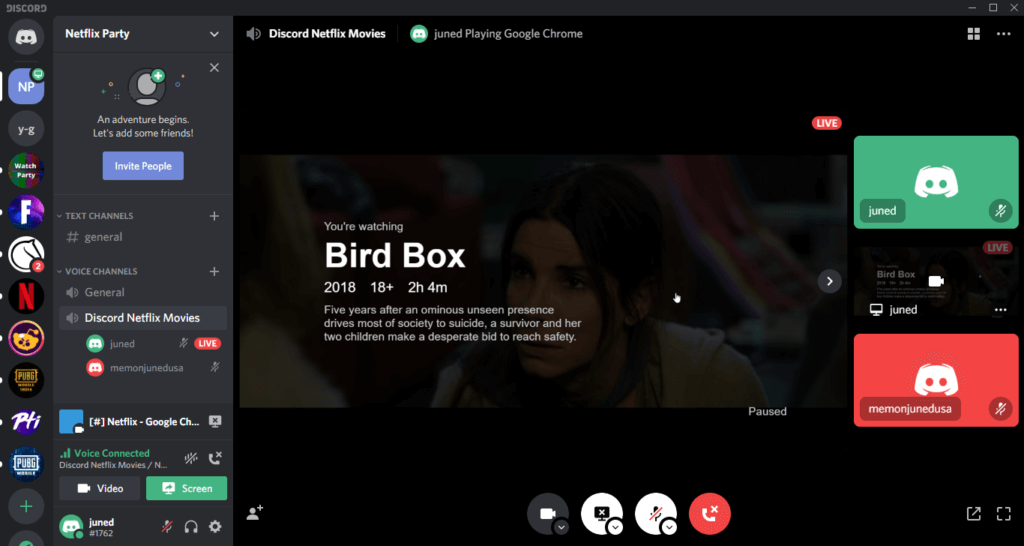Viewport: 1024px width, 546px height.
Task: Create a new text channel
Action: point(214,216)
